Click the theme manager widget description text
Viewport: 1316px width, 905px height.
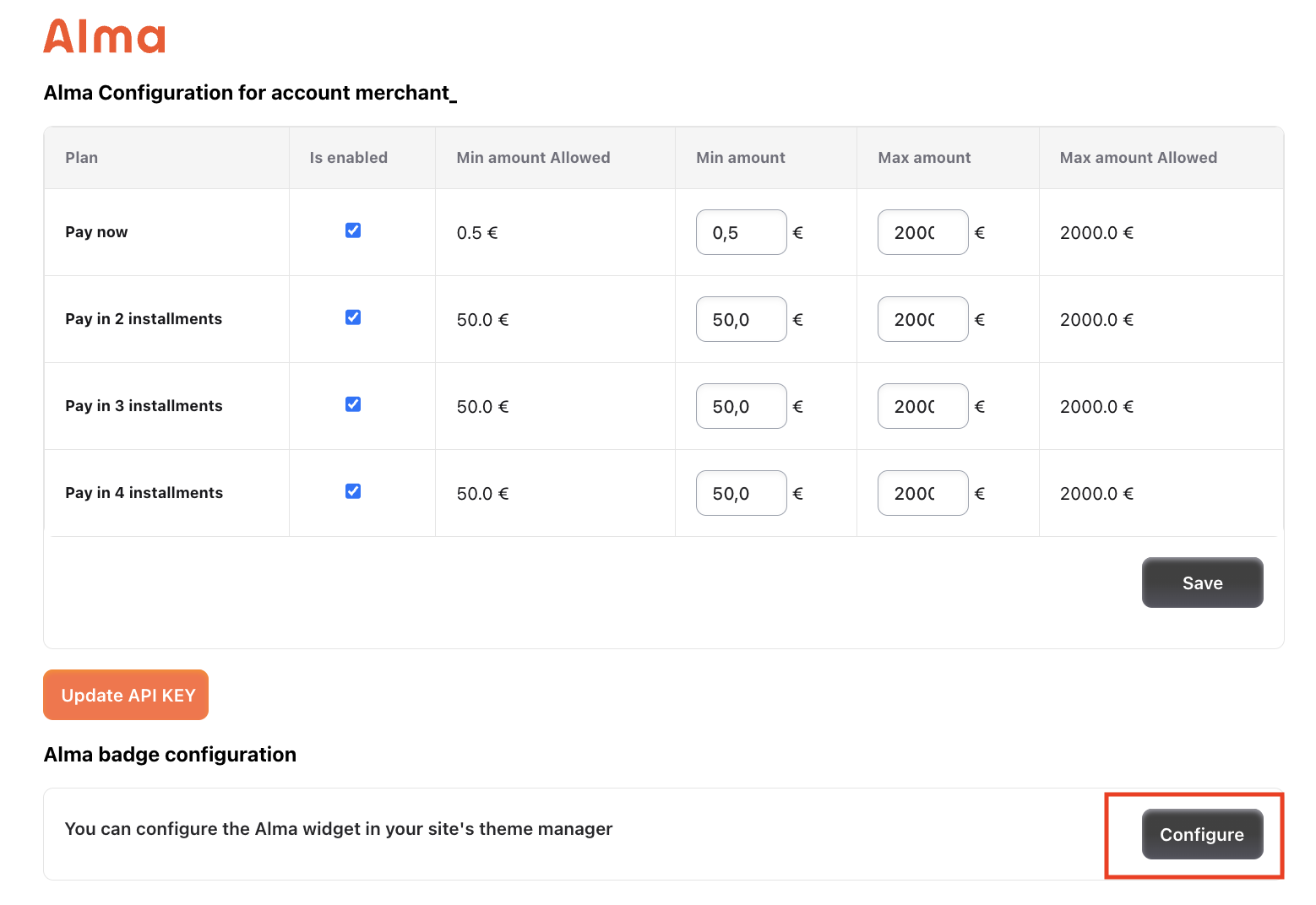[339, 829]
